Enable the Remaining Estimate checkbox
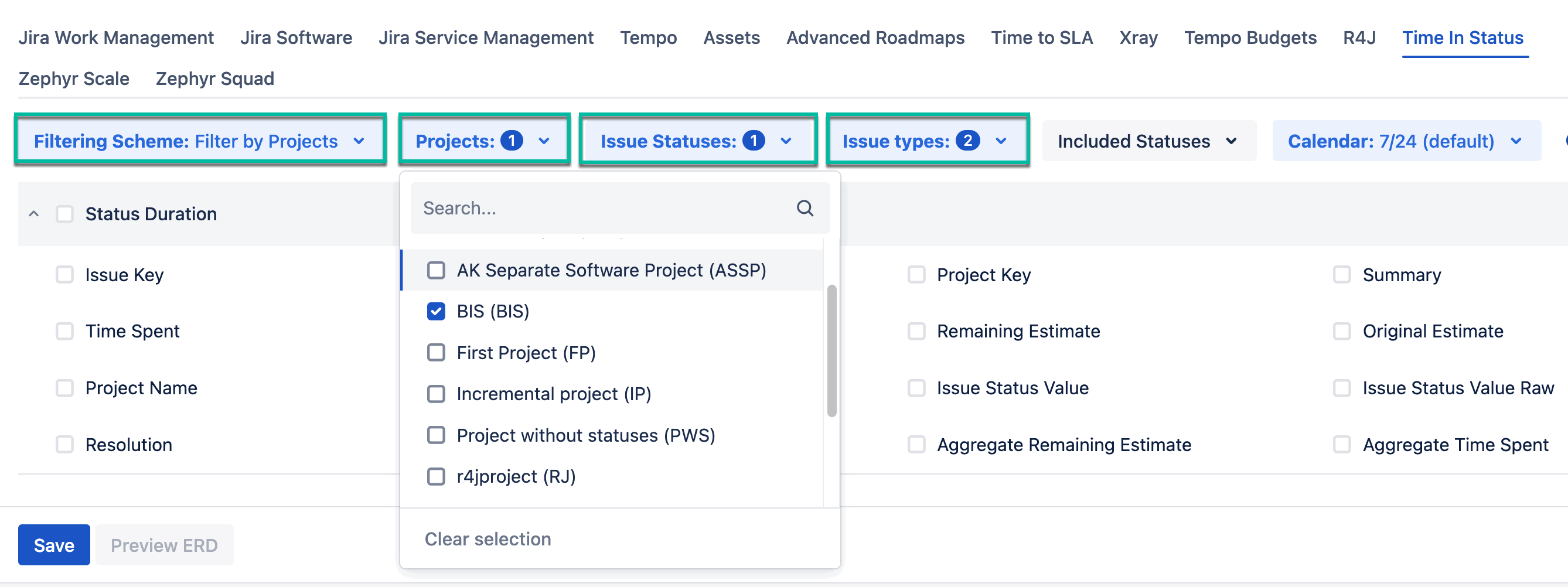 [x=916, y=332]
